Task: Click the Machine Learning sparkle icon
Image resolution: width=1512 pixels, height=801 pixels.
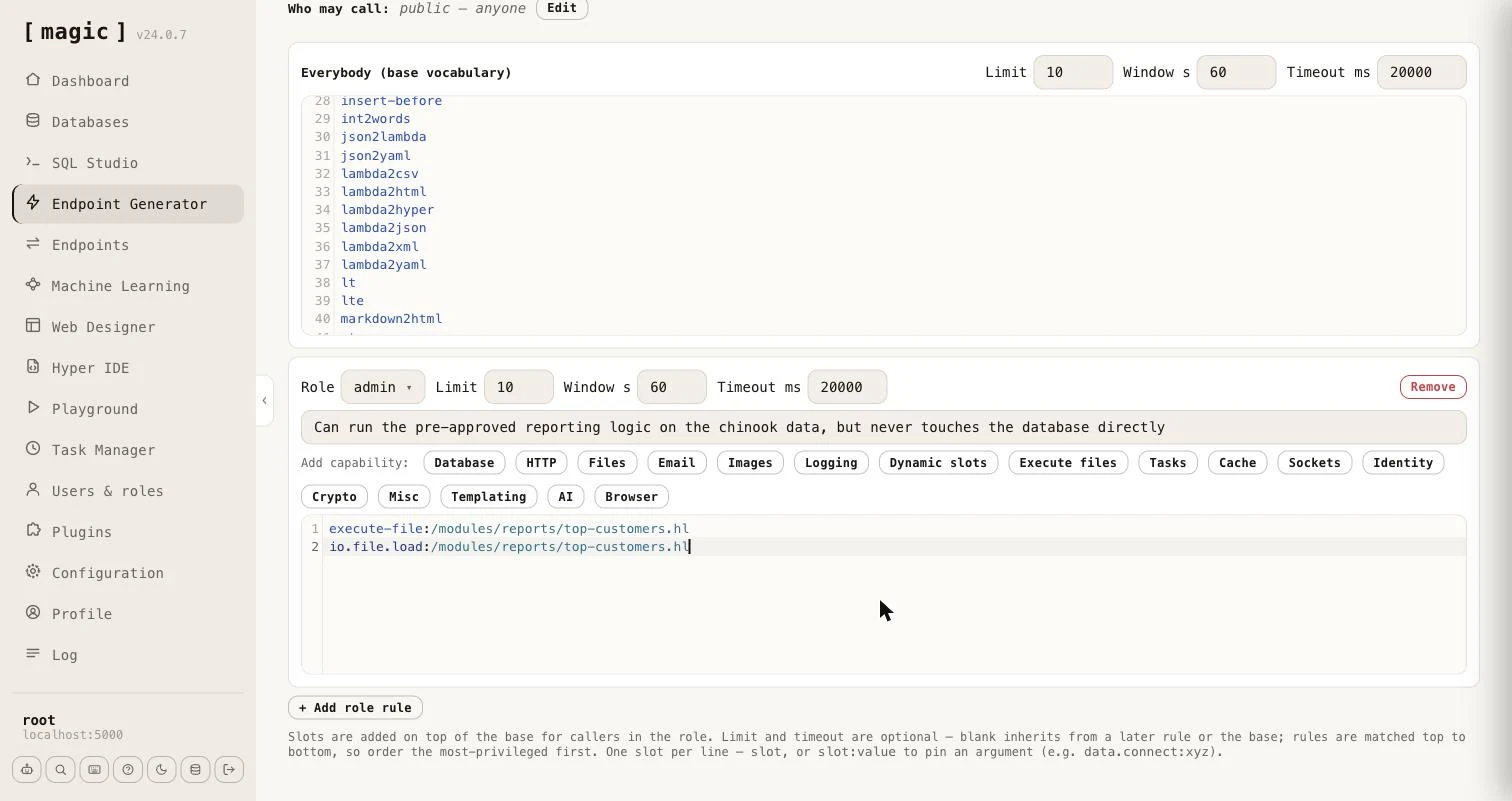Action: pyautogui.click(x=33, y=285)
